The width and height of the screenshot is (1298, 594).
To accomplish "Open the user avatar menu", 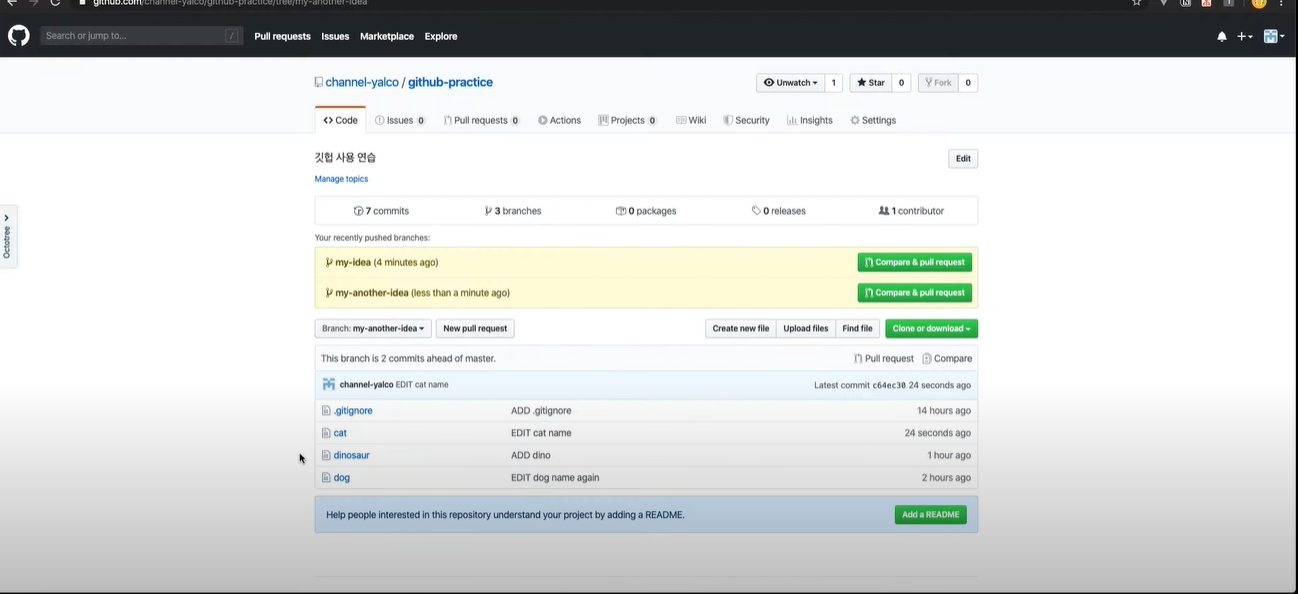I will point(1273,37).
